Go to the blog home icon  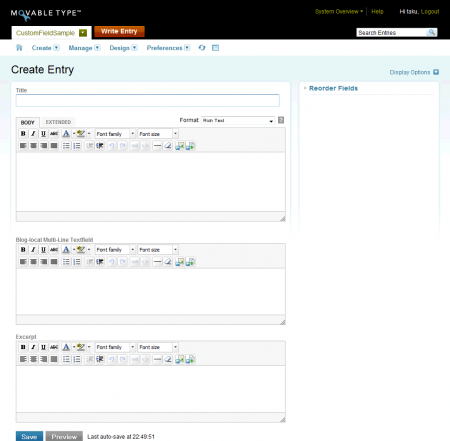(19, 48)
